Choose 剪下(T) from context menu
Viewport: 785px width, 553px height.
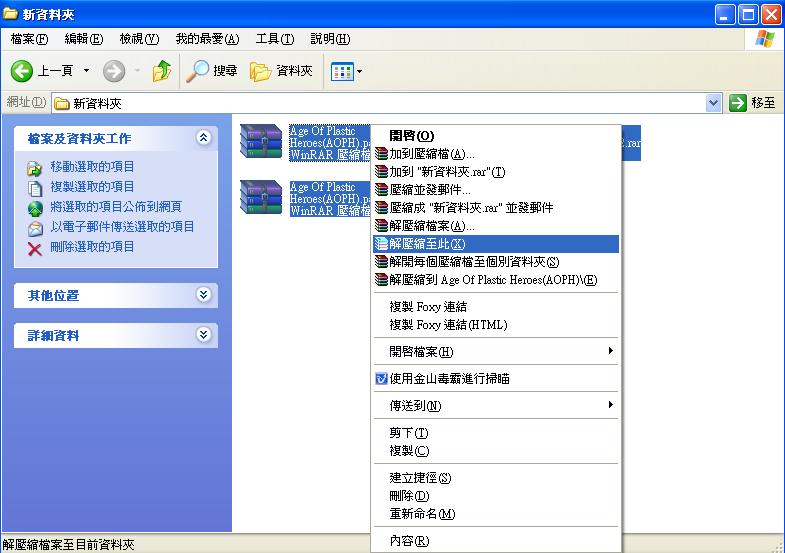[496, 433]
